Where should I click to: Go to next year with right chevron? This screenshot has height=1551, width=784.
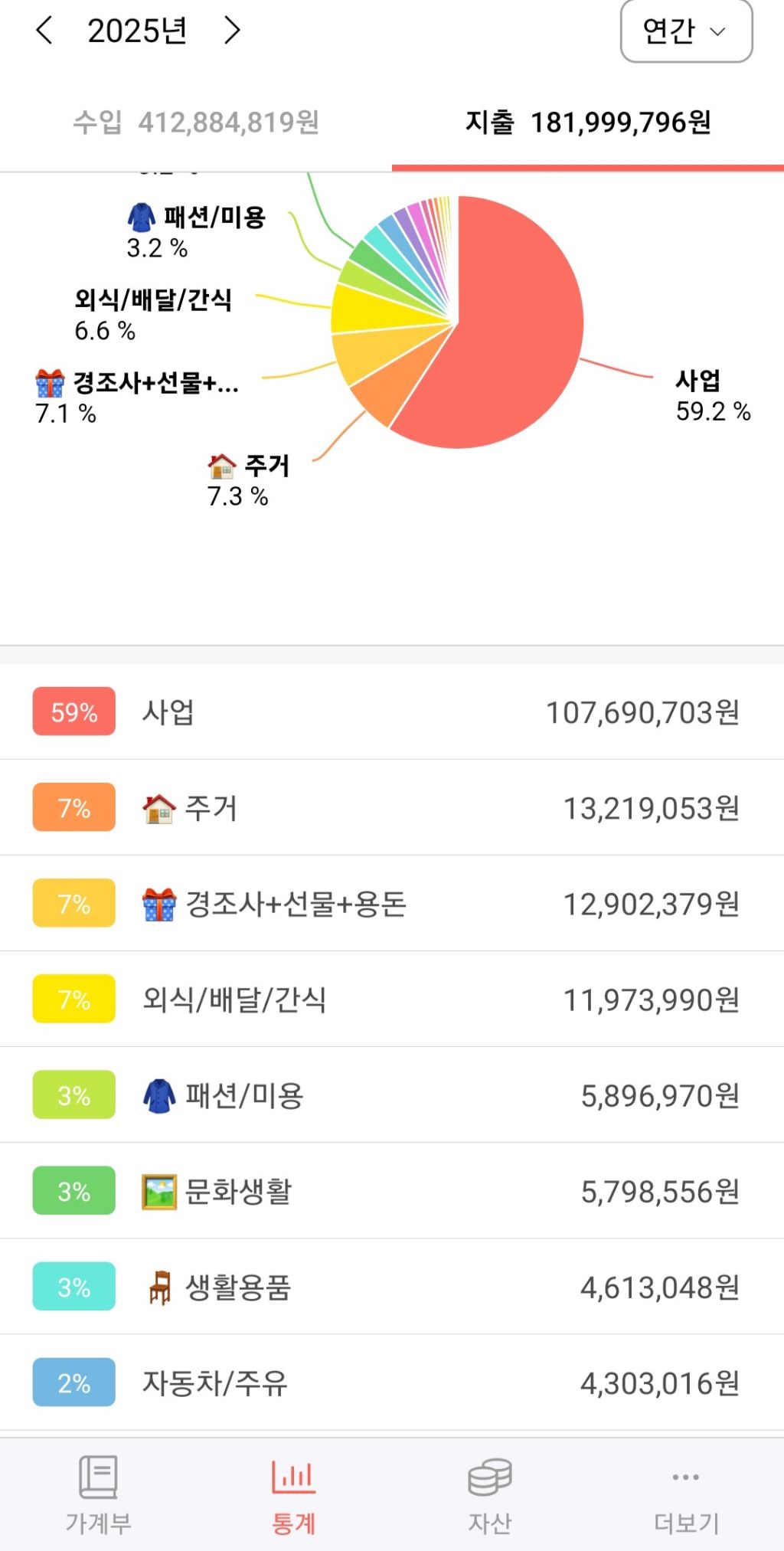[232, 31]
